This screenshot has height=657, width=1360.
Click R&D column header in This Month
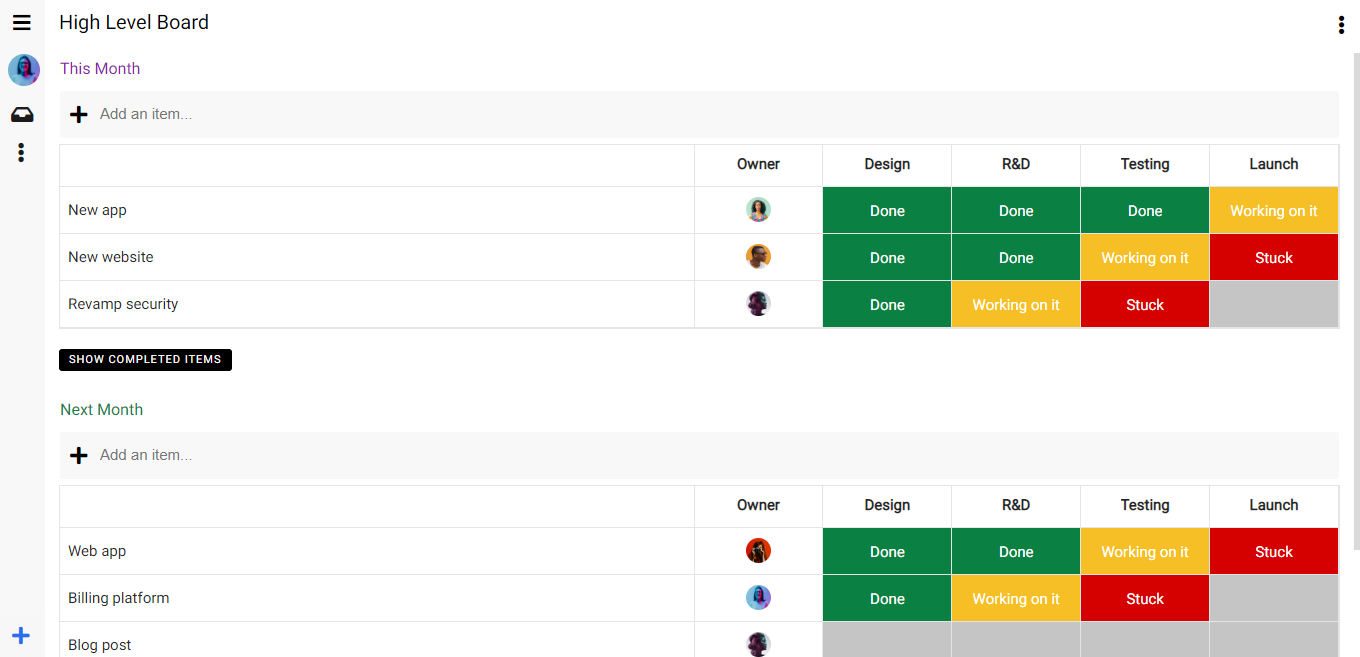point(1015,165)
